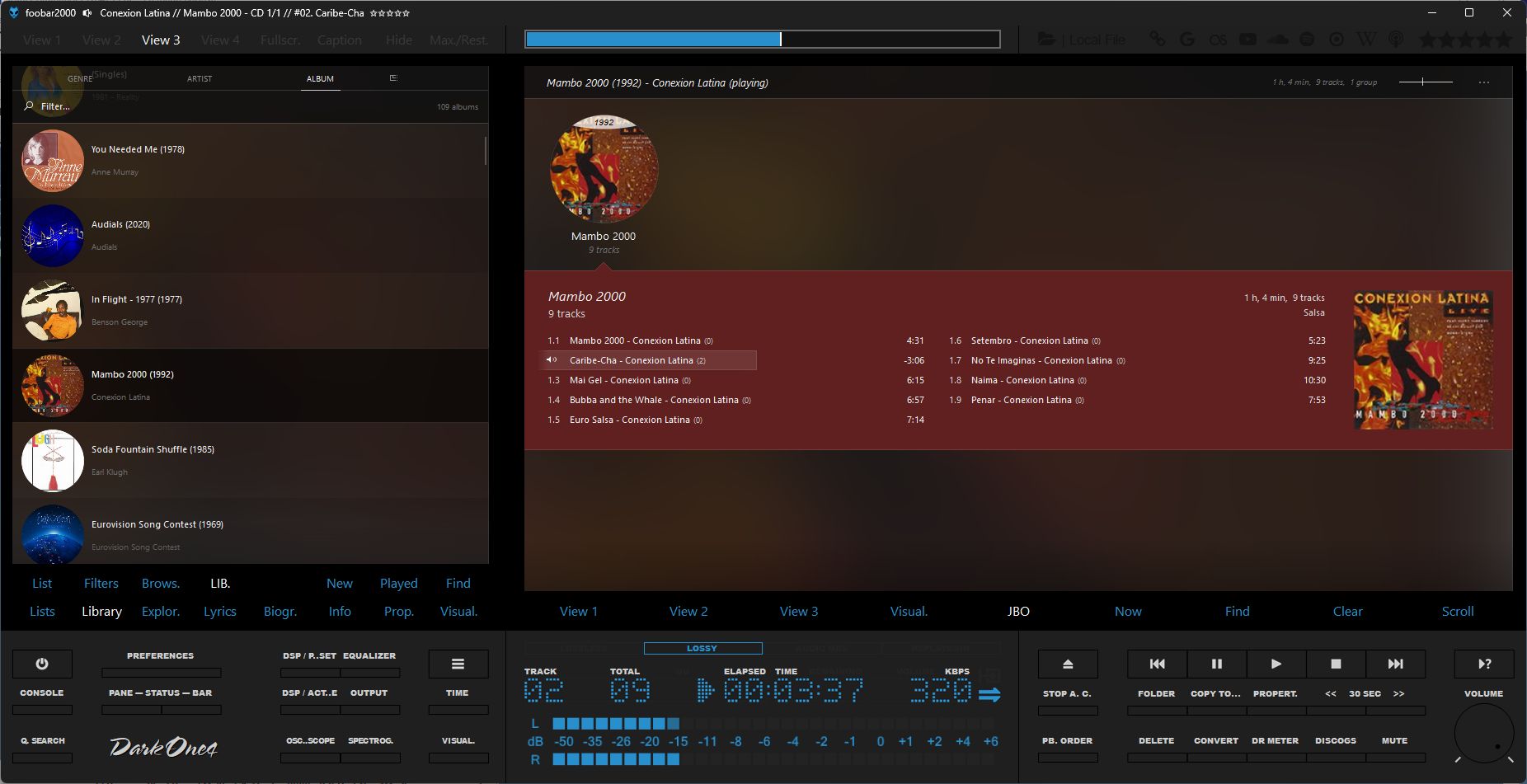Switch to the Now playlist tab
1527x784 pixels.
coord(1128,612)
